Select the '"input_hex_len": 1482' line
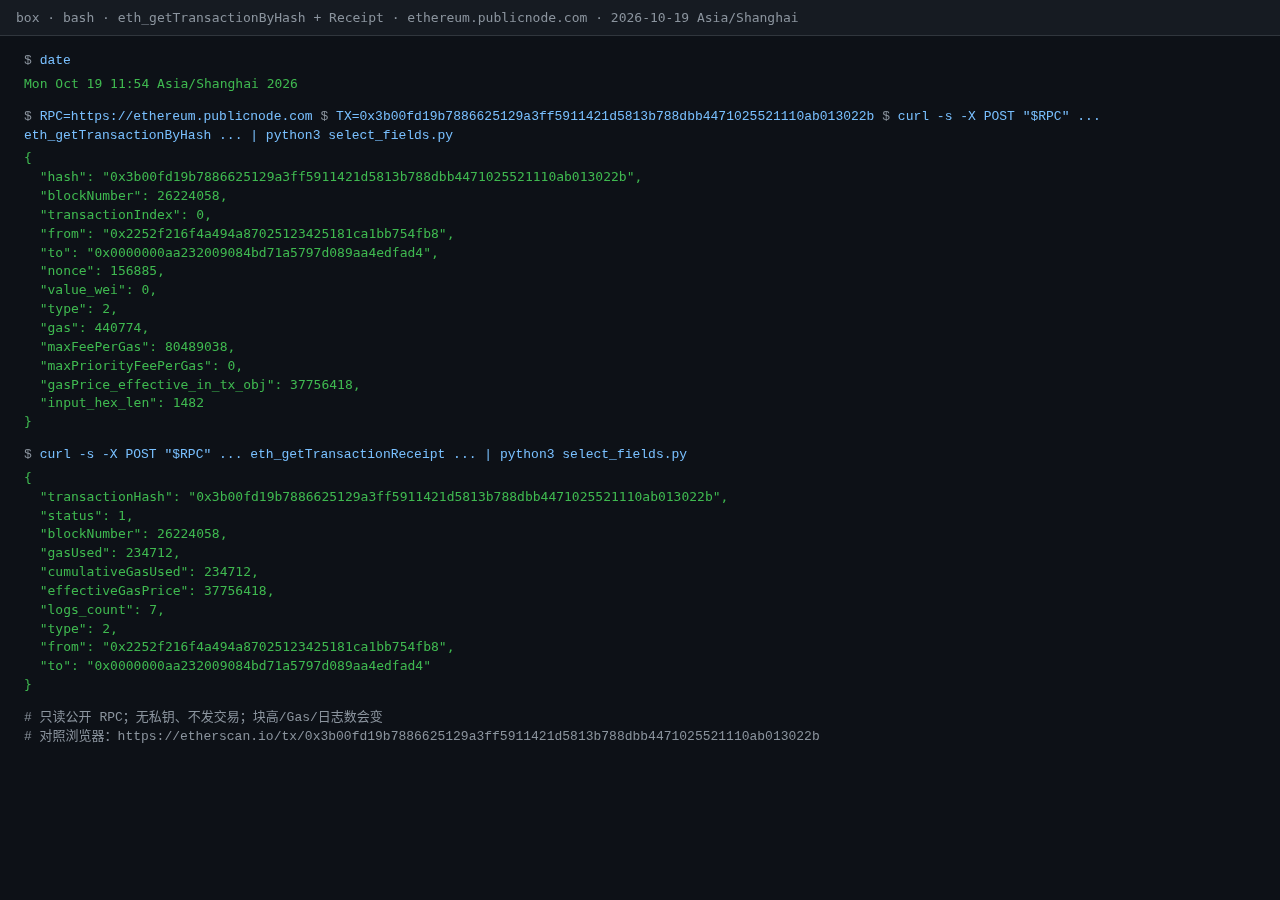1280x900 pixels. pyautogui.click(x=122, y=403)
